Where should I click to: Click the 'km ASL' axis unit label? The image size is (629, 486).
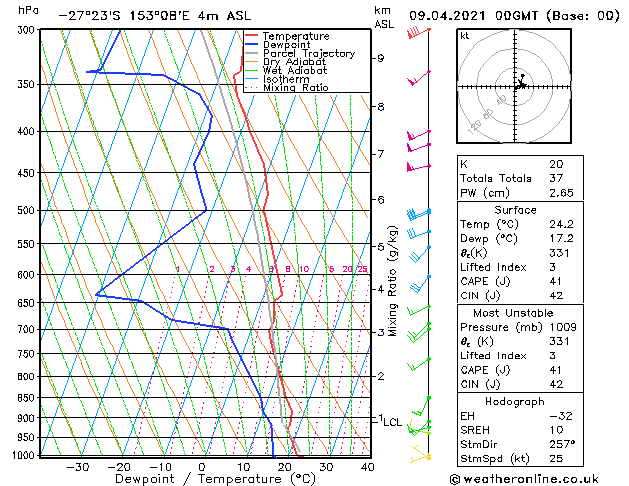click(384, 17)
